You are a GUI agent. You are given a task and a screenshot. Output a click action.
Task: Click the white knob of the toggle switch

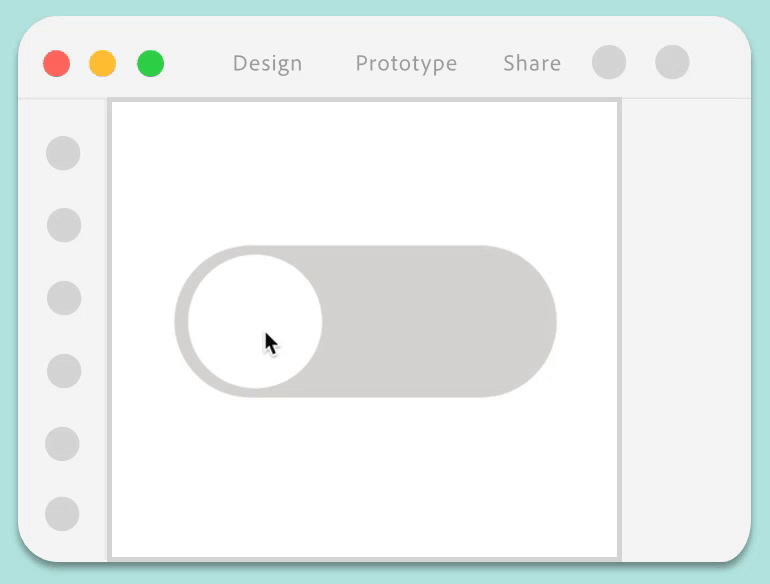255,321
